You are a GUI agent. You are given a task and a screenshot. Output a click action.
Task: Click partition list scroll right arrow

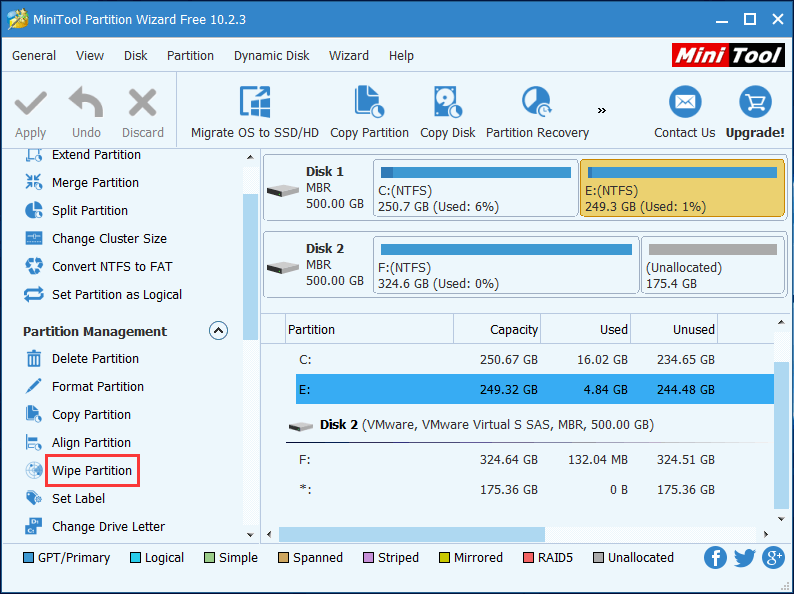tap(766, 534)
